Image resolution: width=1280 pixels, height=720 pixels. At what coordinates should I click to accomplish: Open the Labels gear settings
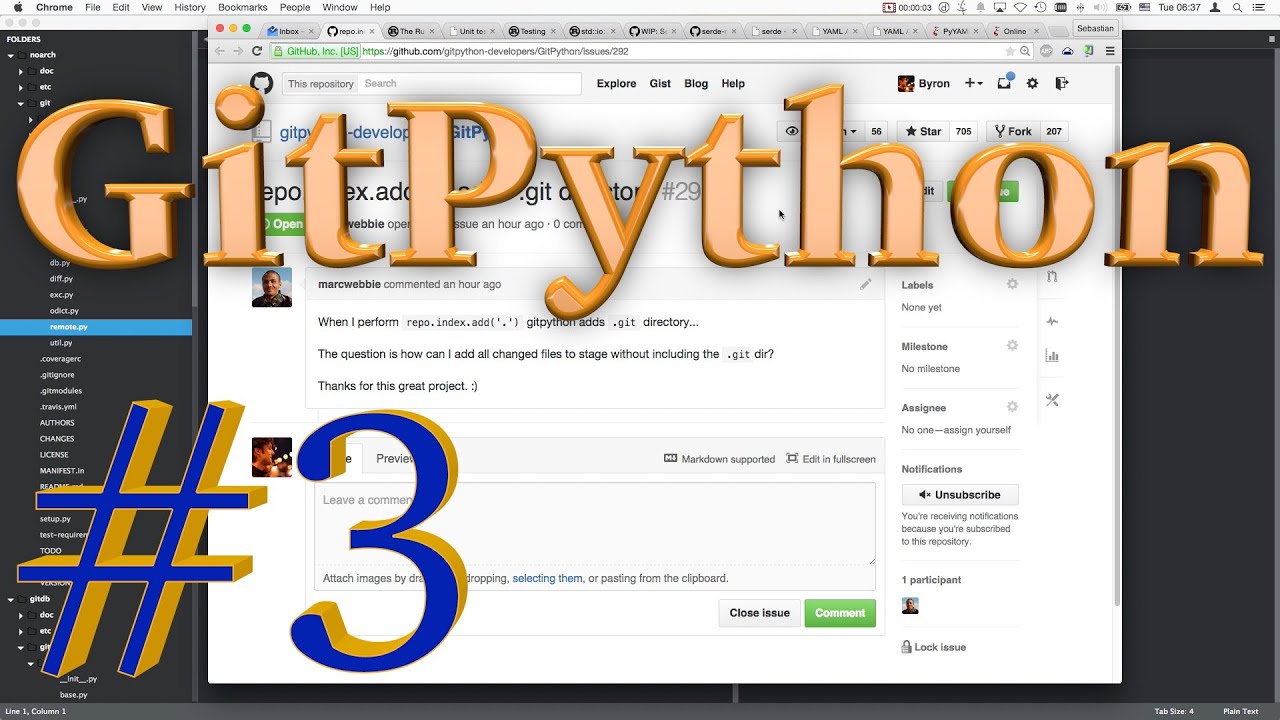pyautogui.click(x=1012, y=284)
